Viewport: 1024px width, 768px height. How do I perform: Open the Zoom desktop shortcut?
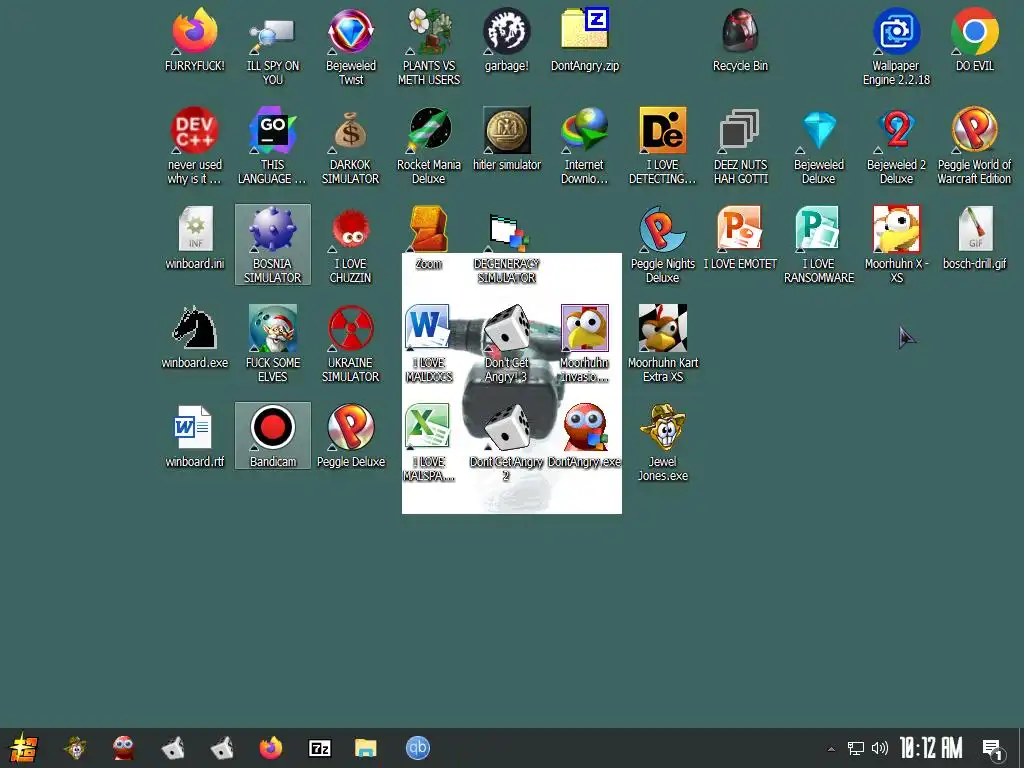click(429, 237)
